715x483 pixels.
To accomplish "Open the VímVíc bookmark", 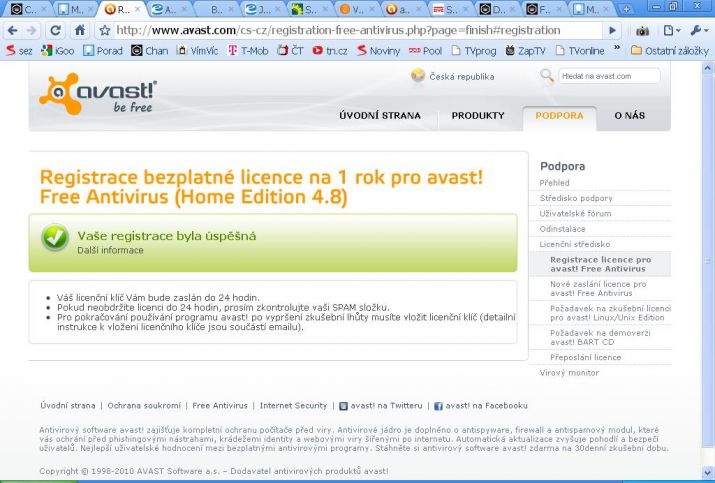I will 197,51.
